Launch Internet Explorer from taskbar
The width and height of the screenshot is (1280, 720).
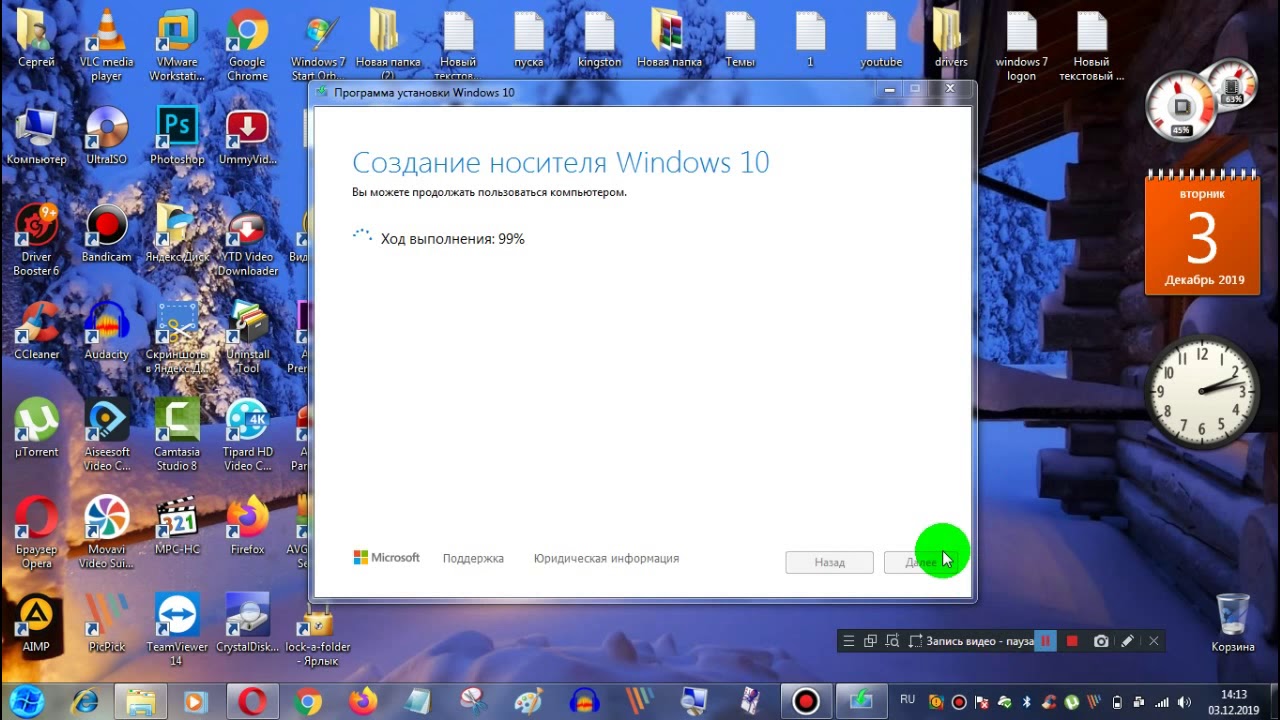point(84,701)
